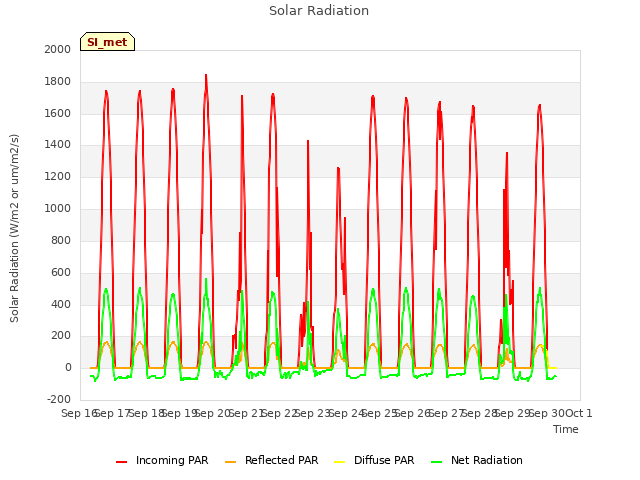Click the Time x-axis label

(566, 429)
